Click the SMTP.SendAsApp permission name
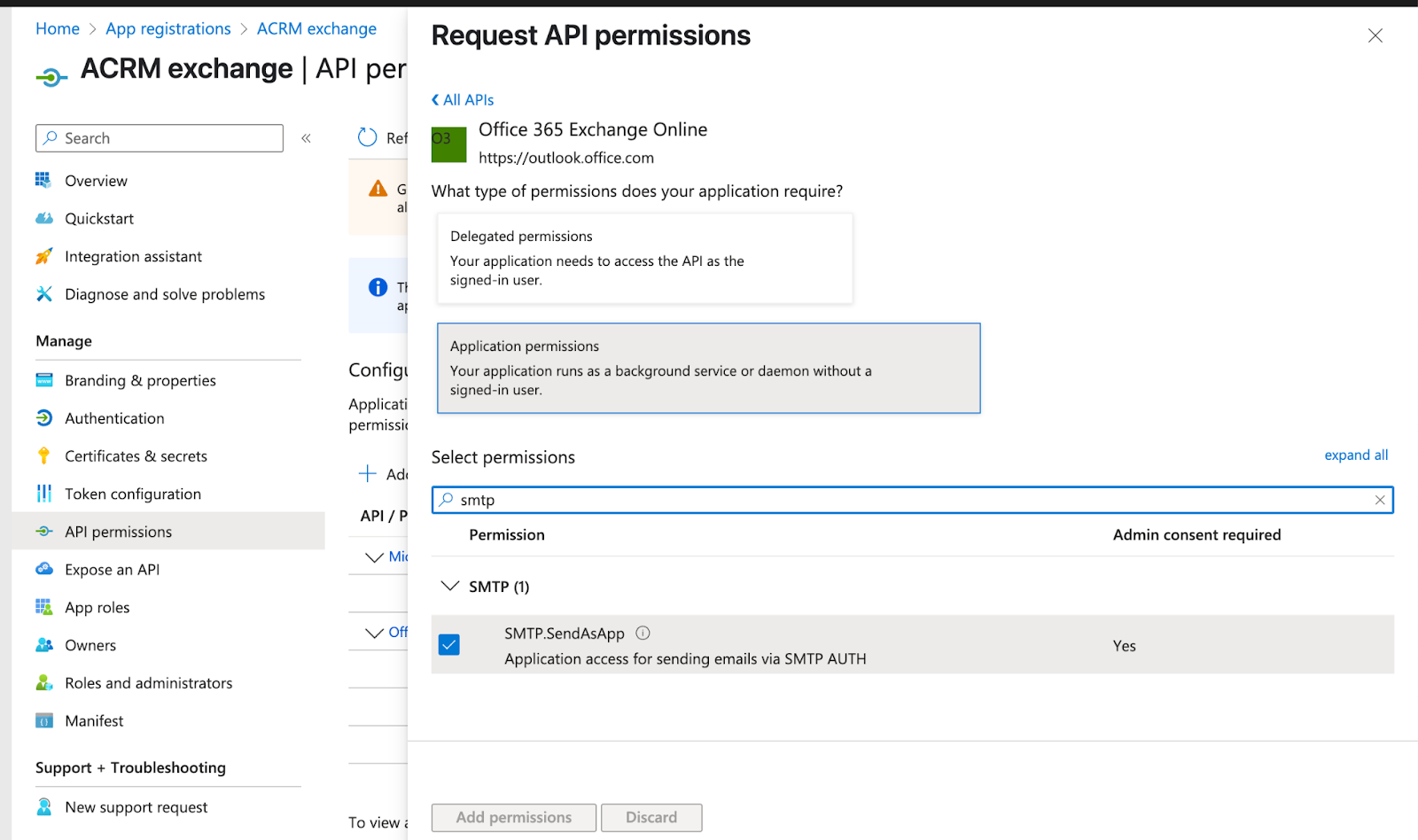Image resolution: width=1418 pixels, height=840 pixels. click(x=565, y=633)
